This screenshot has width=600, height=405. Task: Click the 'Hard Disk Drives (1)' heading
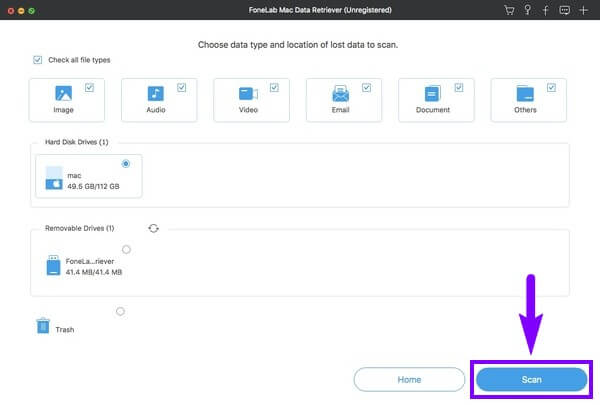click(77, 142)
